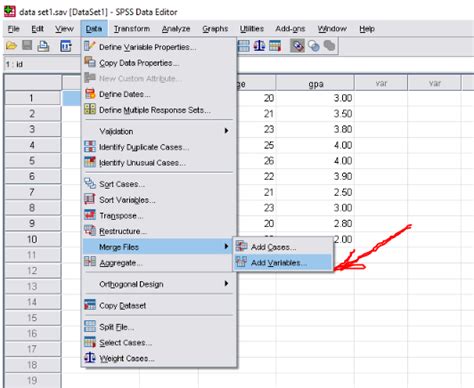The image size is (474, 388).
Task: Open the Help menu
Action: (x=367, y=29)
